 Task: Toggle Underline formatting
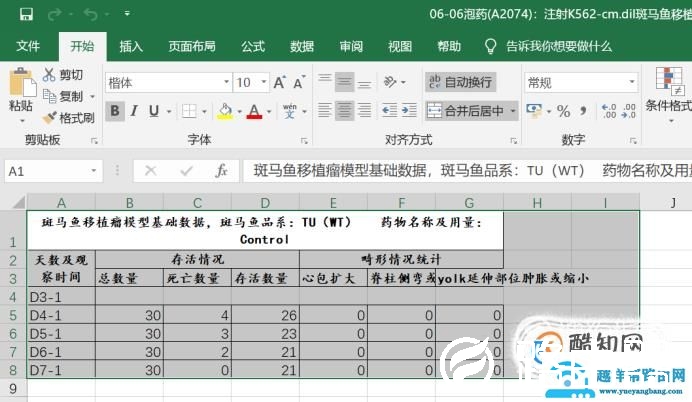(x=154, y=110)
